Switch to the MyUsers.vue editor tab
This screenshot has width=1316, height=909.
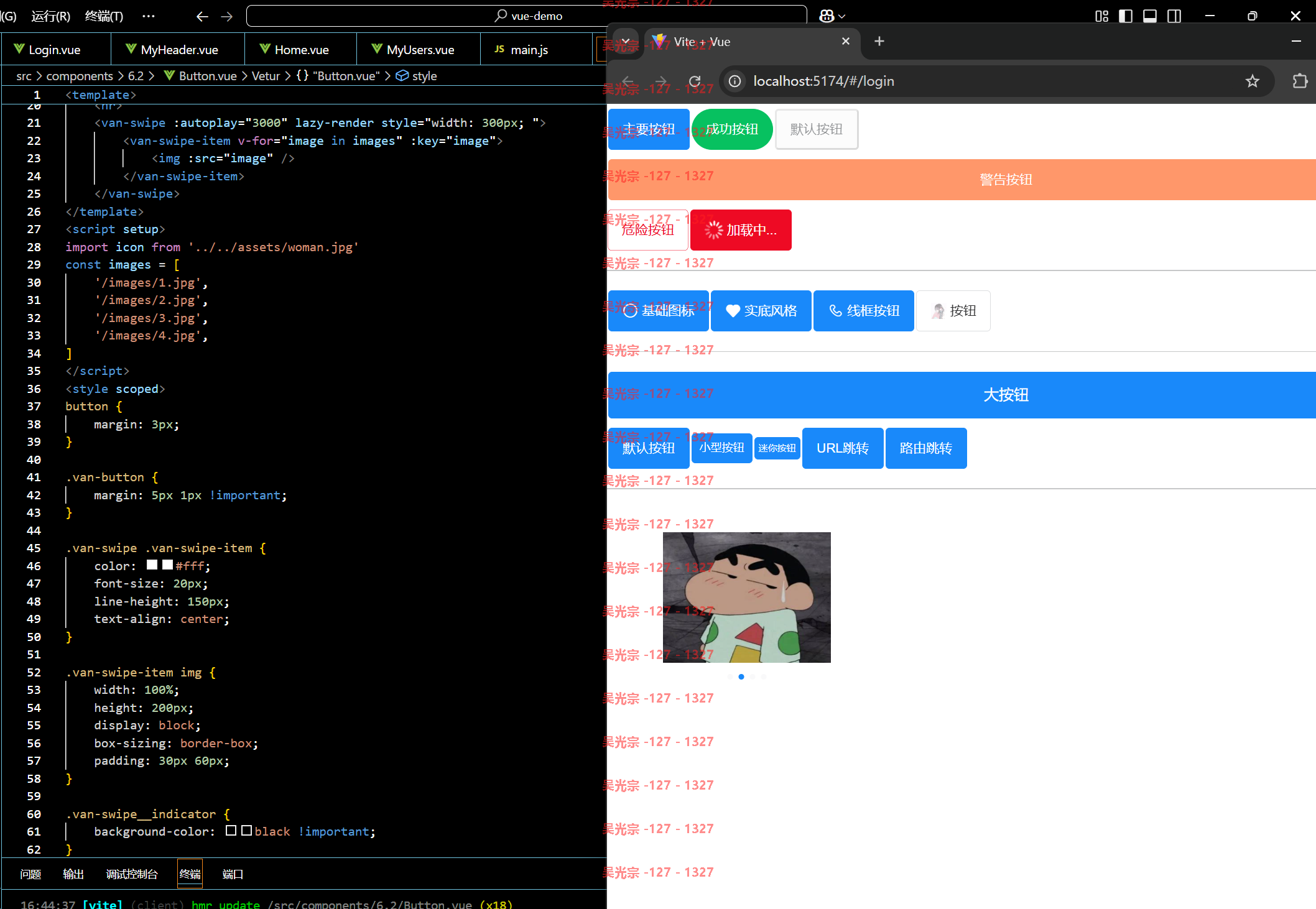pyautogui.click(x=419, y=50)
